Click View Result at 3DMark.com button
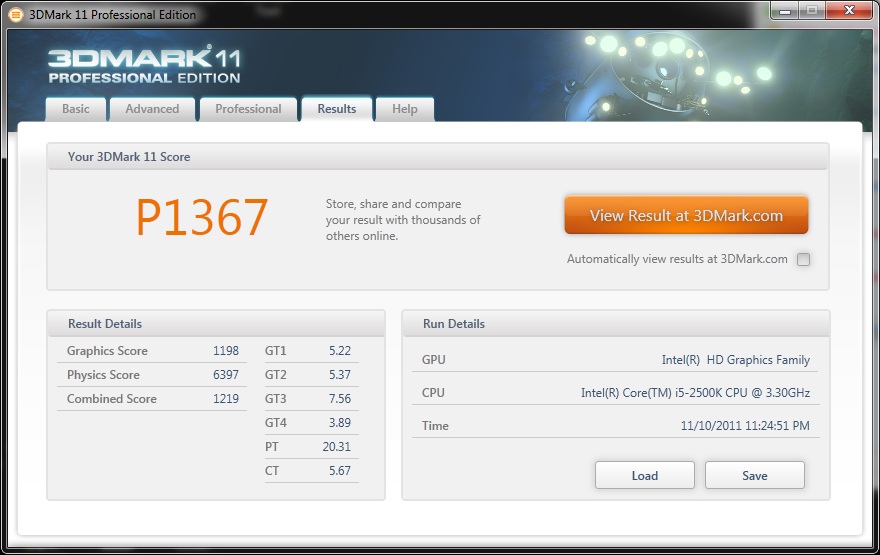 point(686,215)
